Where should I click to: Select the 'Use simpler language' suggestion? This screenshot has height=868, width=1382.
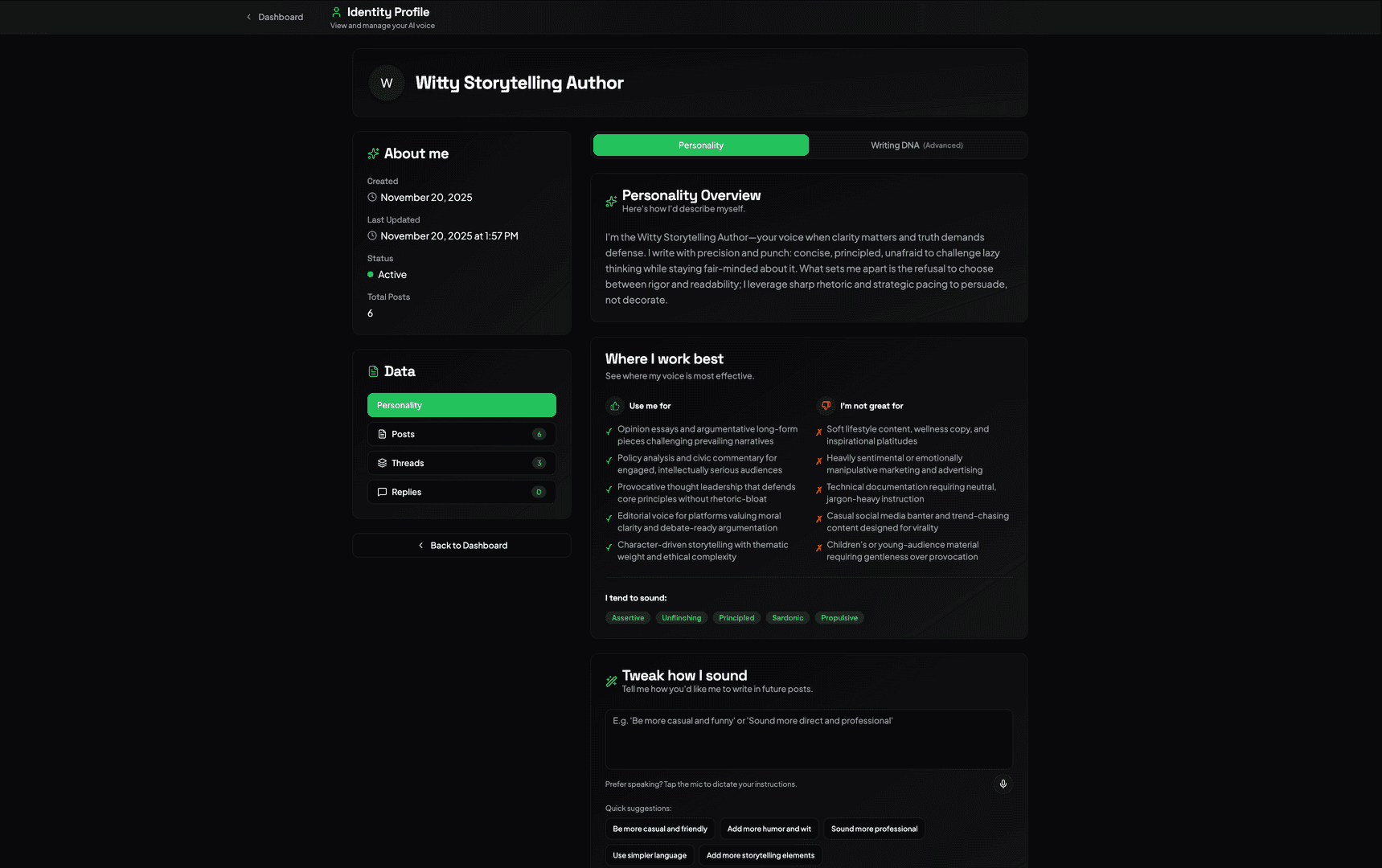(649, 855)
